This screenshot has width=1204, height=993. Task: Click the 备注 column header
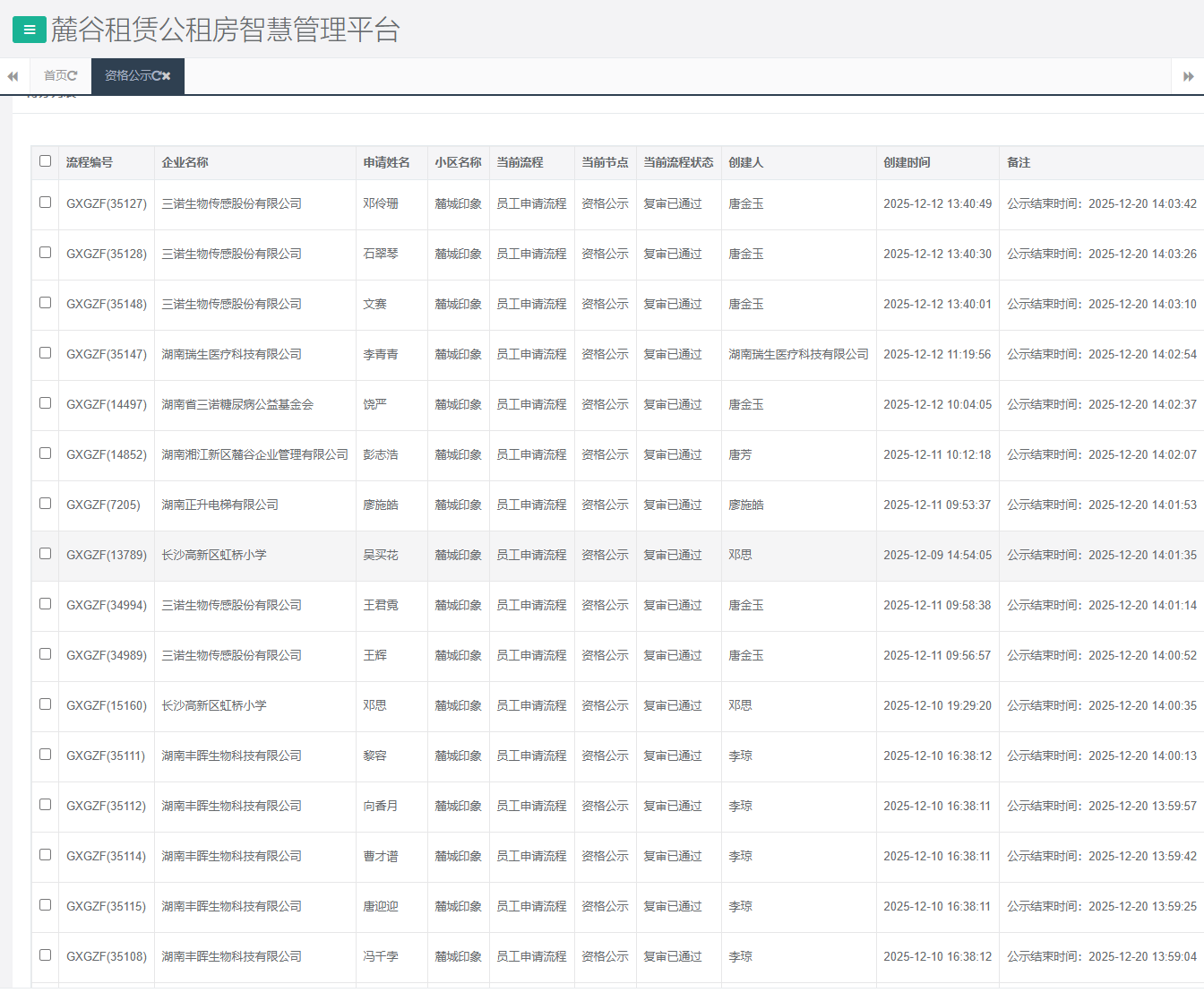pyautogui.click(x=1019, y=162)
